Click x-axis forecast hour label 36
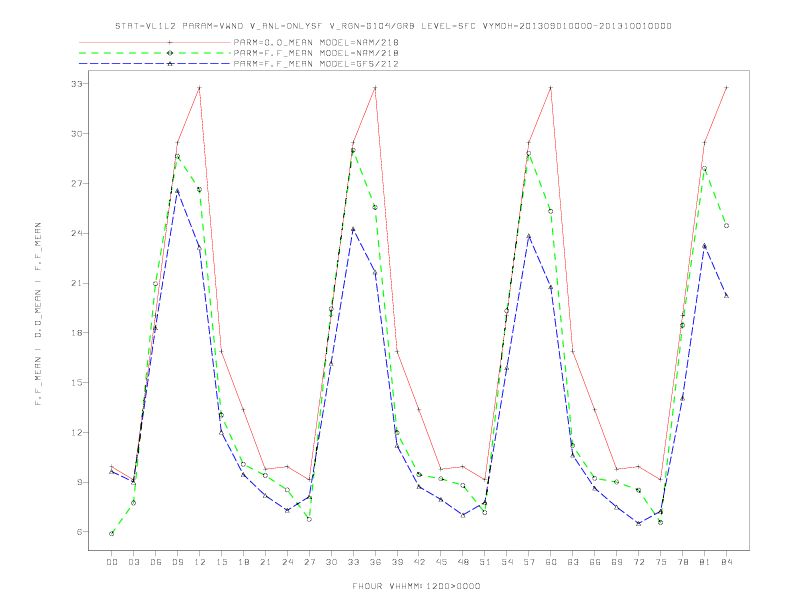The height and width of the screenshot is (612, 792). 375,562
